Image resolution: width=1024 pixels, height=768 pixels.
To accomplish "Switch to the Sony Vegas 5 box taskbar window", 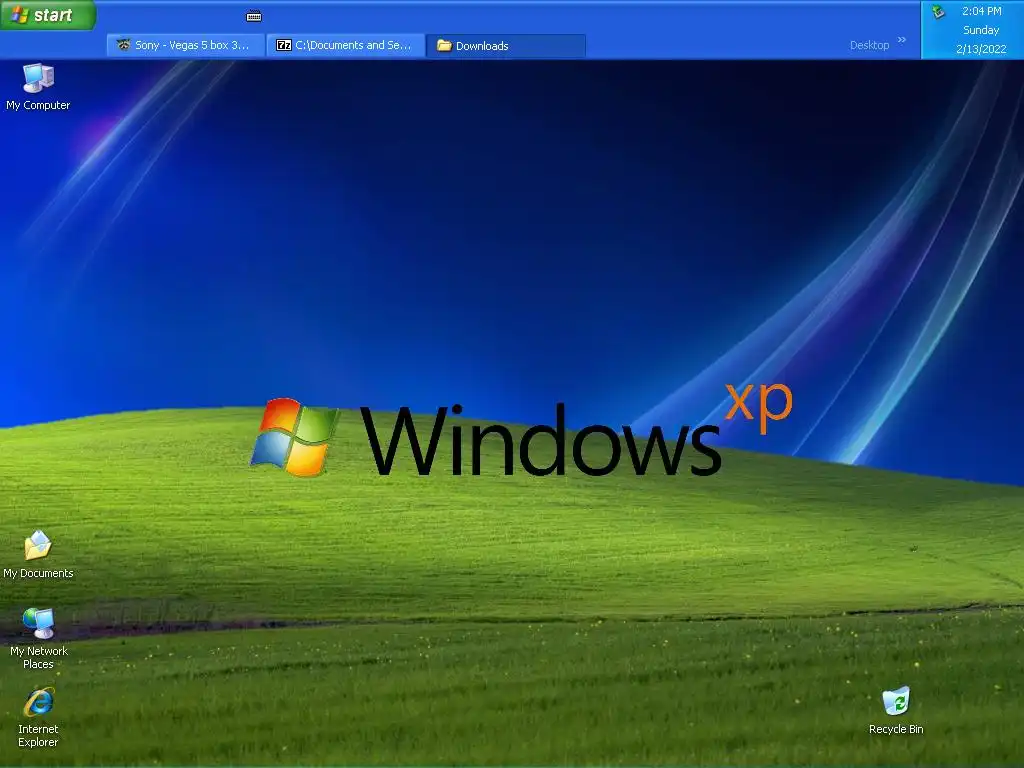I will pos(185,45).
